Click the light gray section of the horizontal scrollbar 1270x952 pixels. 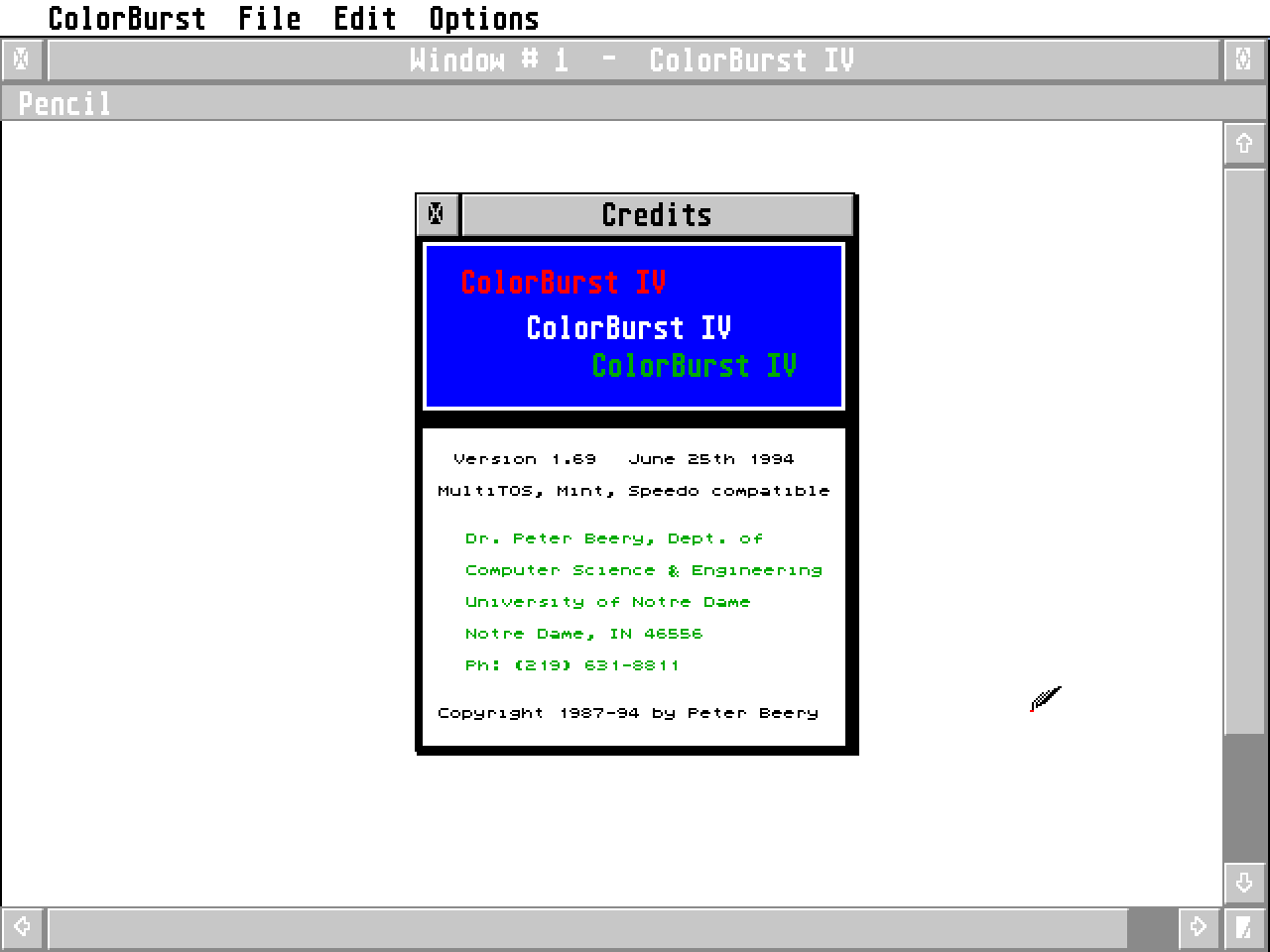coord(585,927)
